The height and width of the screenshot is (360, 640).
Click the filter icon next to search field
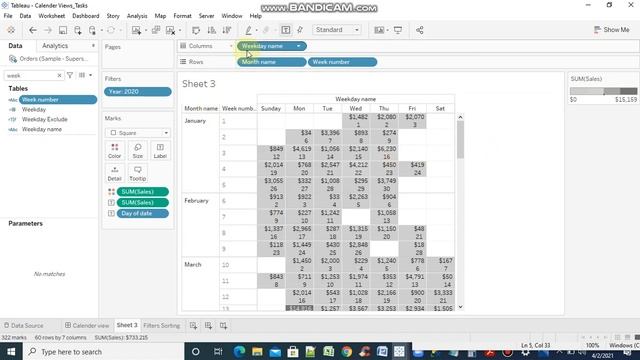pyautogui.click(x=70, y=75)
